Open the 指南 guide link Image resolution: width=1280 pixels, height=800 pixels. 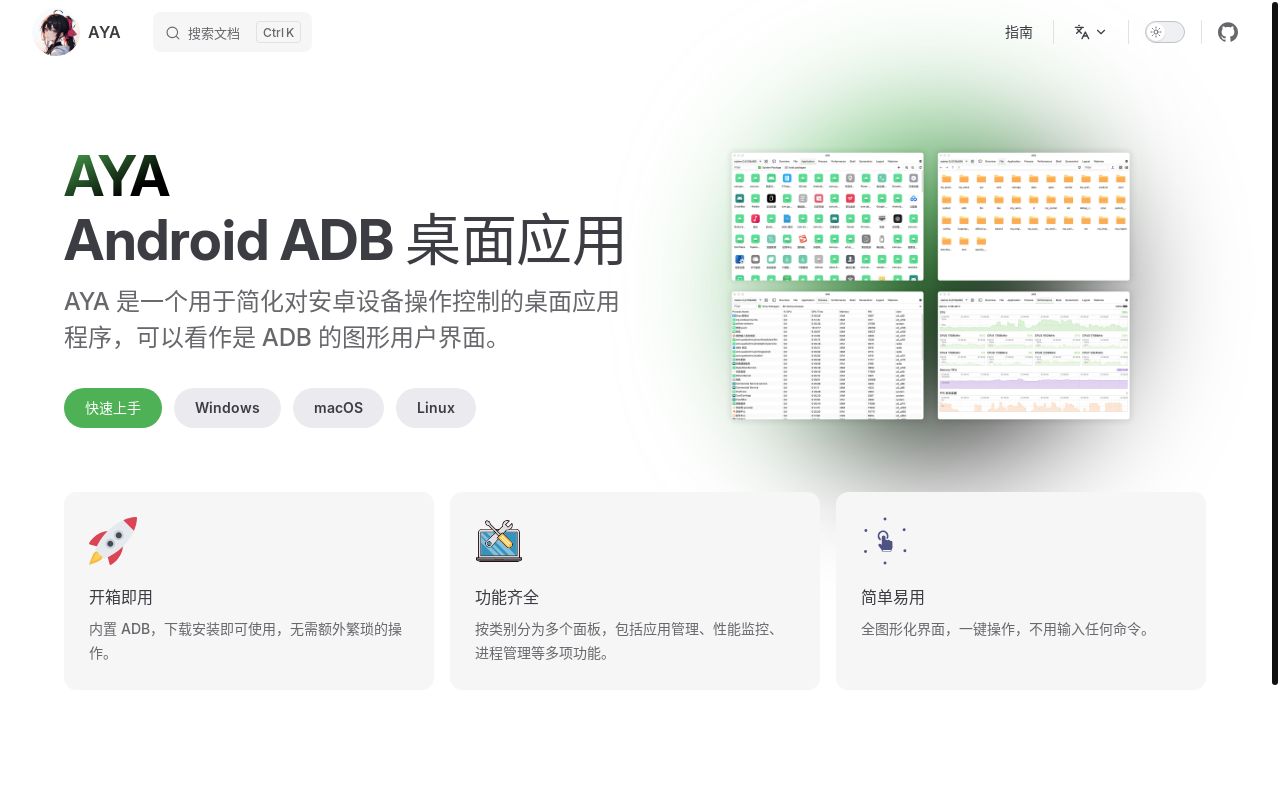[x=1019, y=32]
